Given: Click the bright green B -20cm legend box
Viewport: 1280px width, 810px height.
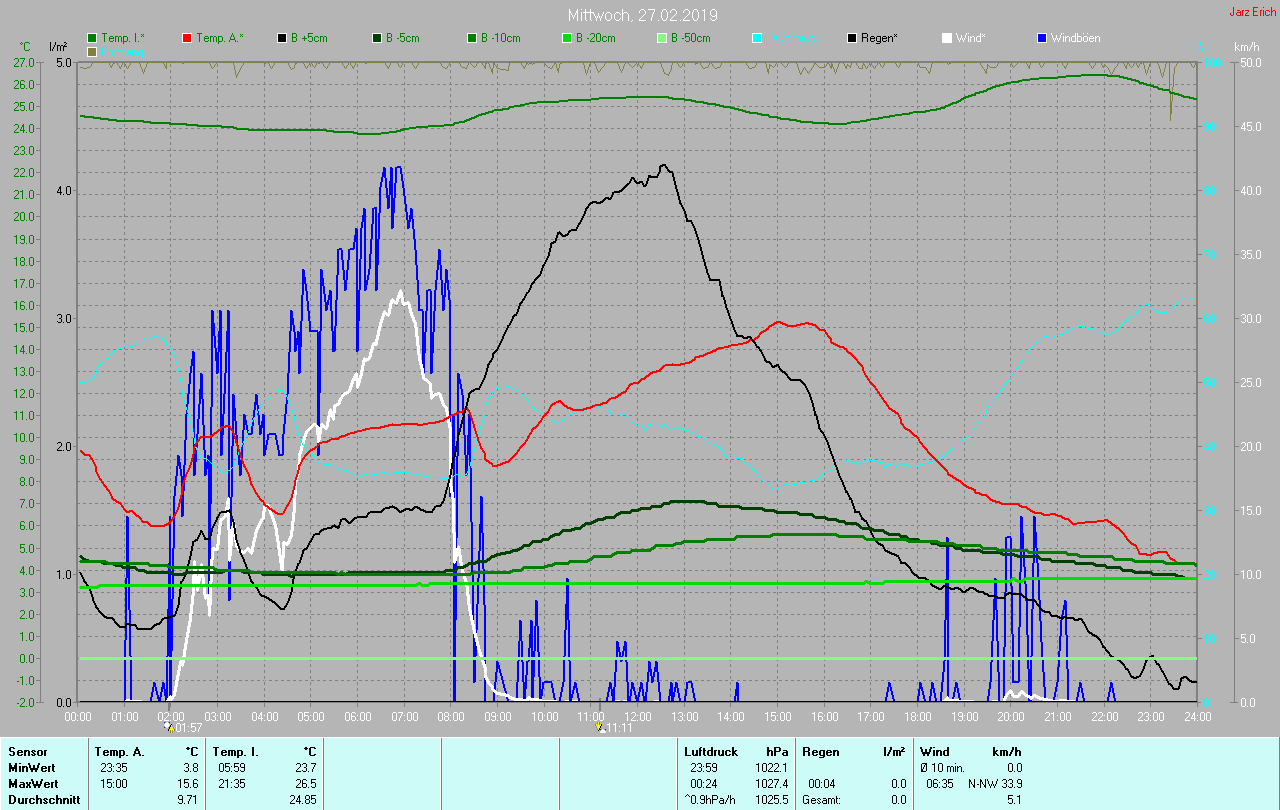Looking at the screenshot, I should (566, 38).
